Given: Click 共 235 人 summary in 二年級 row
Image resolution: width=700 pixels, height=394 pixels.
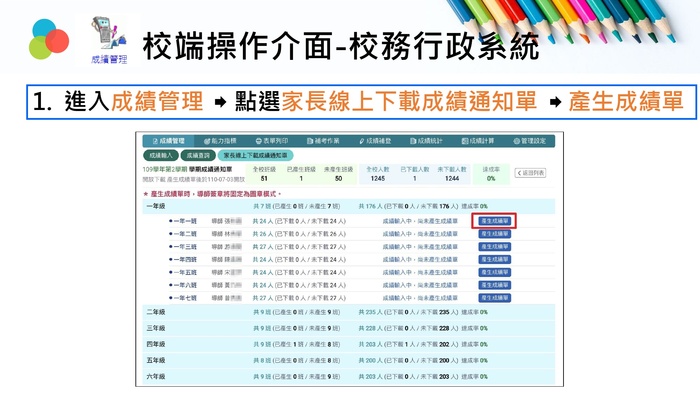Looking at the screenshot, I should click(x=370, y=312).
